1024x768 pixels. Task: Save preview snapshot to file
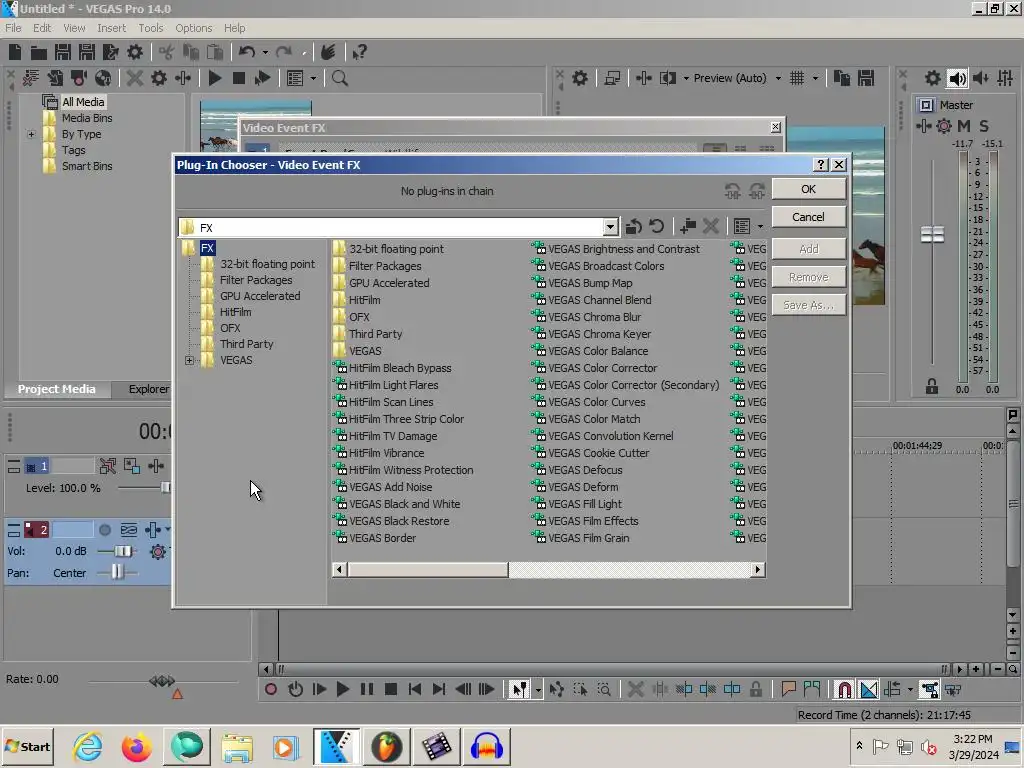coord(866,78)
